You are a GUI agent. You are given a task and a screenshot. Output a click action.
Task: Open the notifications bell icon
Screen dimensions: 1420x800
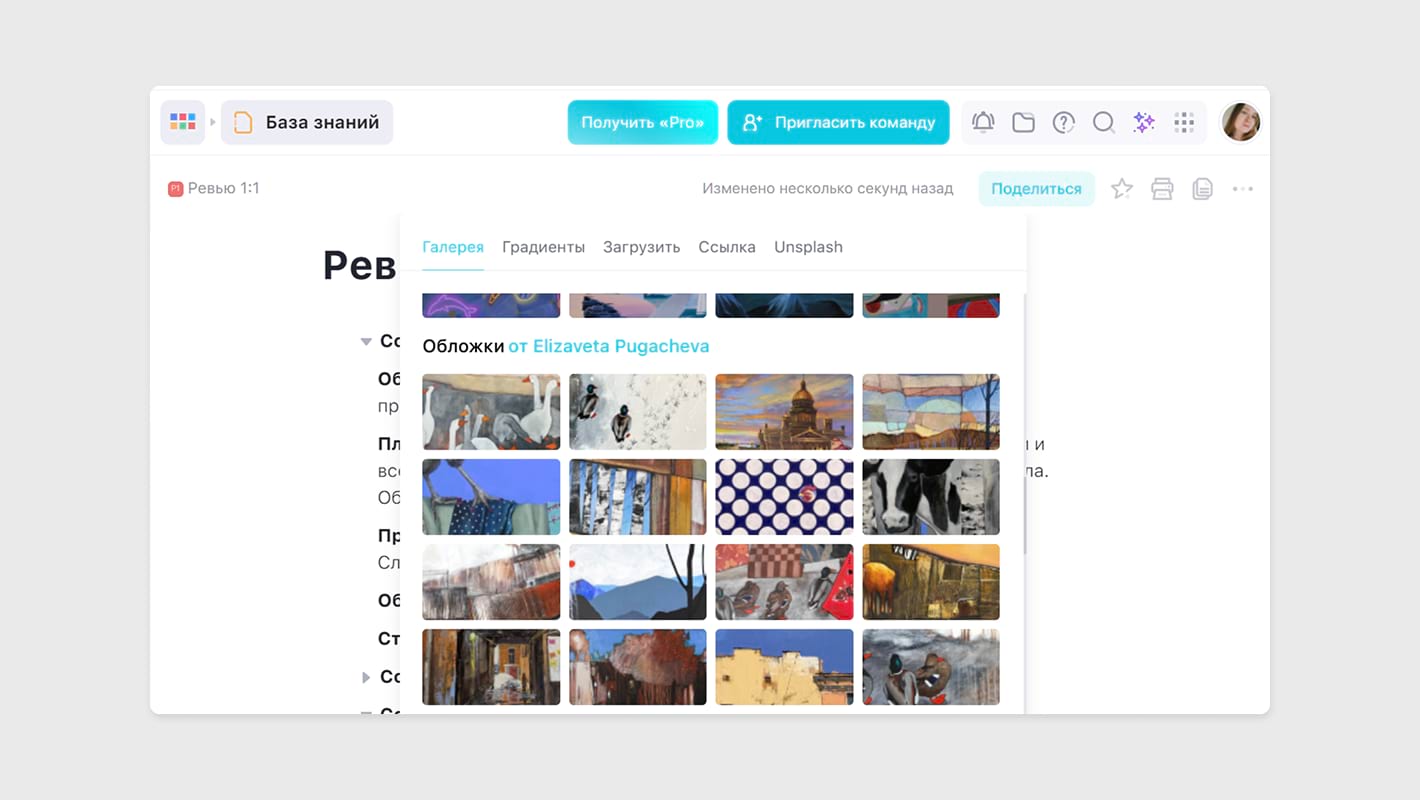coord(983,122)
